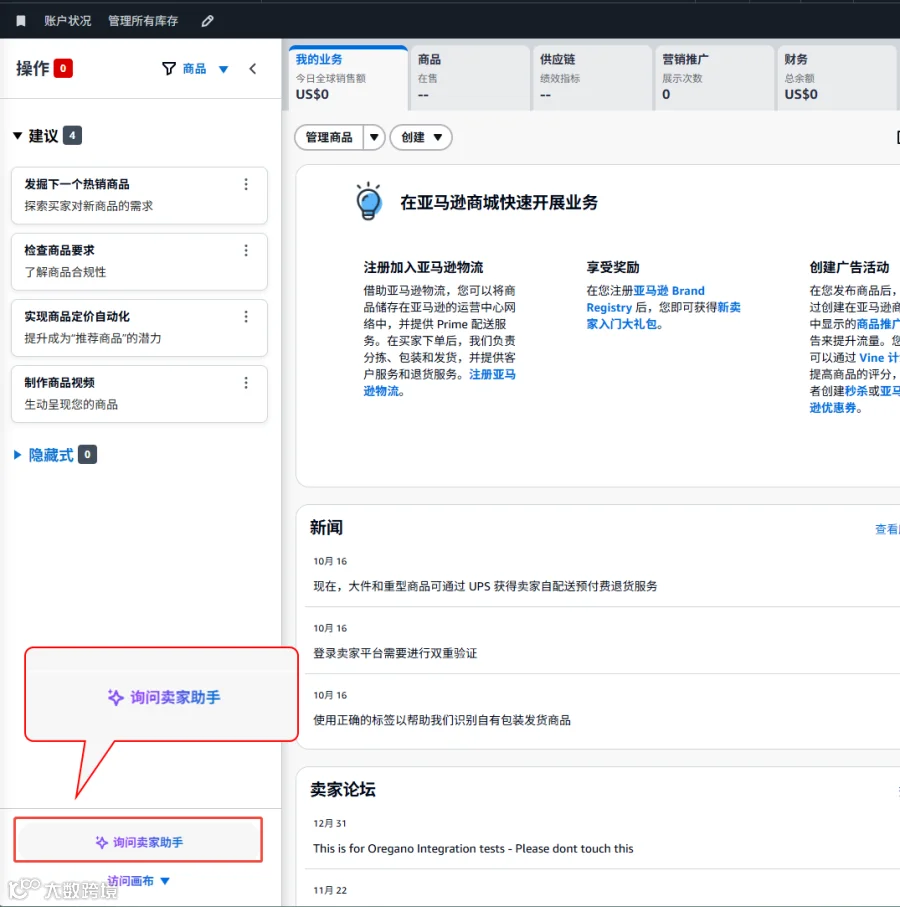Click the 询问卖家助手 button at bottom
The width and height of the screenshot is (900, 907).
pos(138,842)
